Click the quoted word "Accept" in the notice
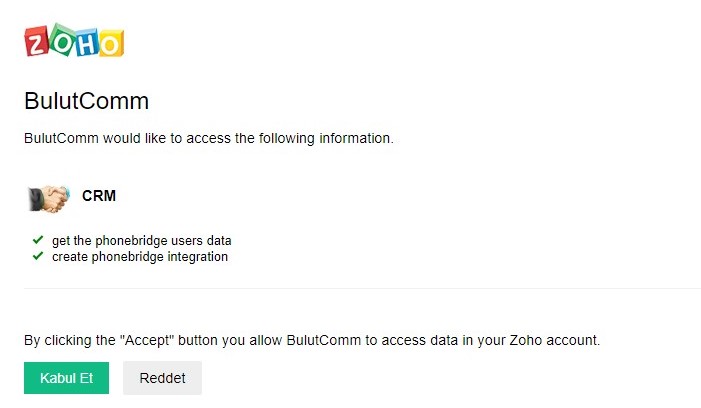Screen dimensions: 701x408 click(147, 340)
